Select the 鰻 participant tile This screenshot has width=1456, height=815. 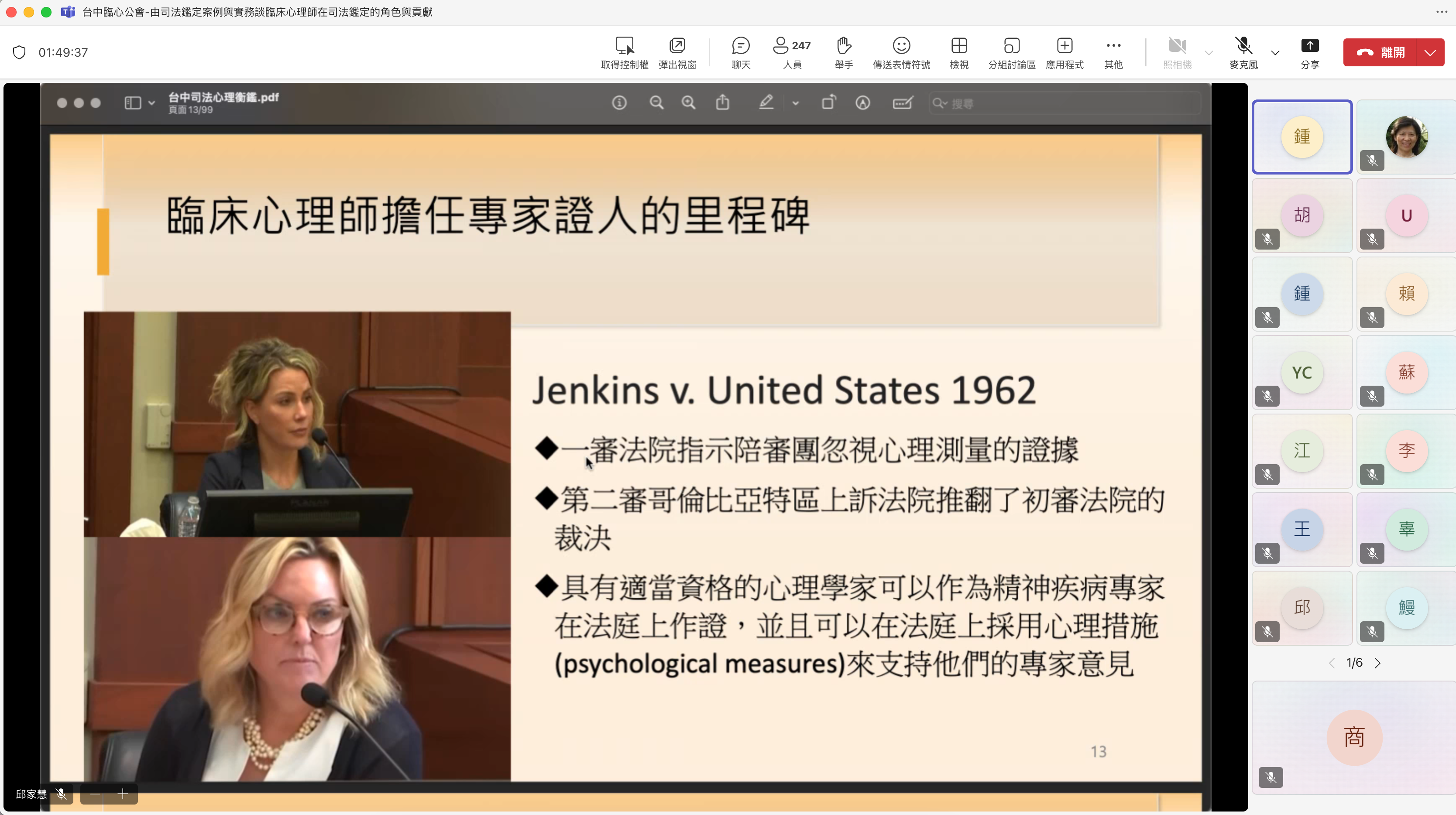[1406, 608]
